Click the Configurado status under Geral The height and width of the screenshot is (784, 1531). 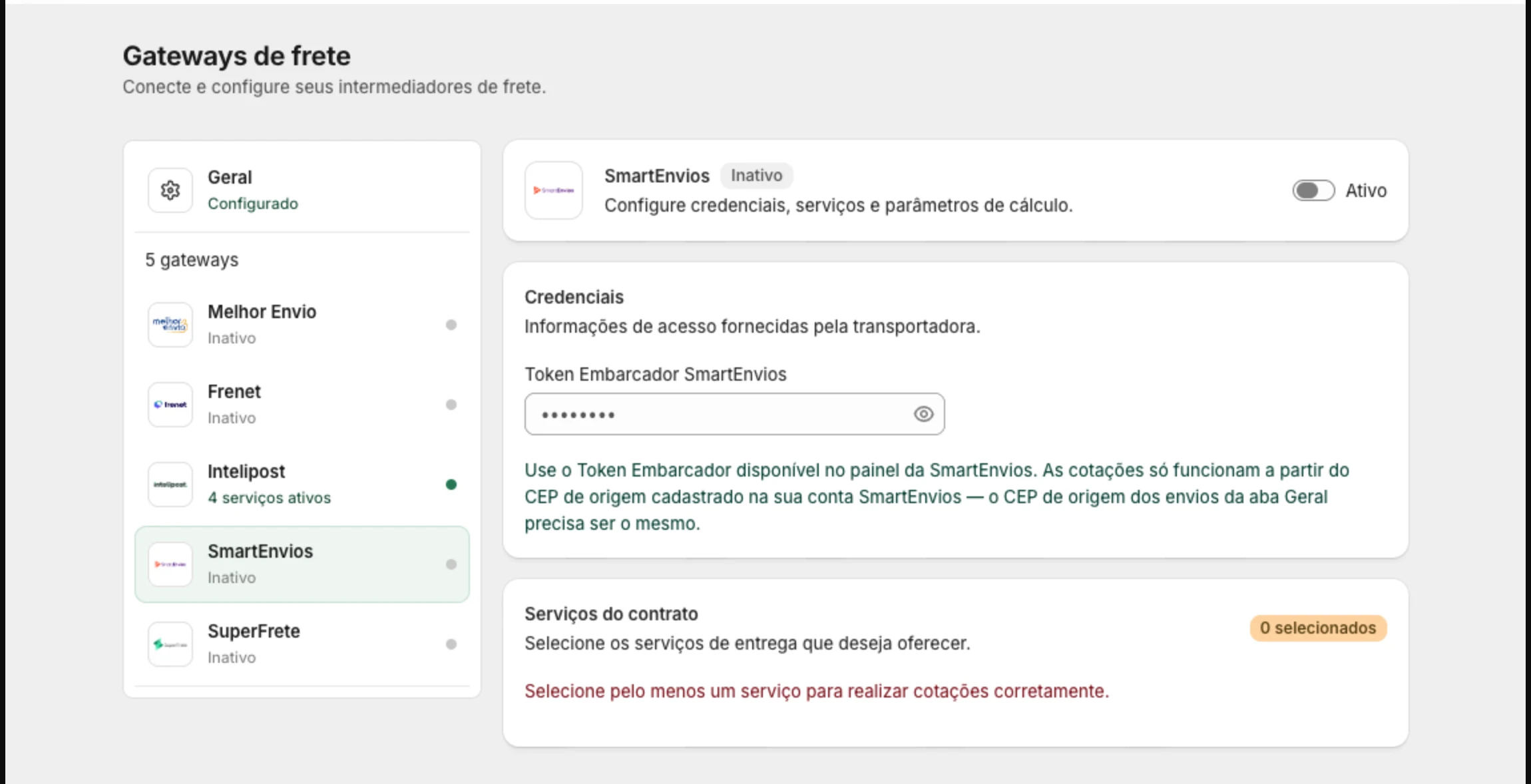click(253, 204)
